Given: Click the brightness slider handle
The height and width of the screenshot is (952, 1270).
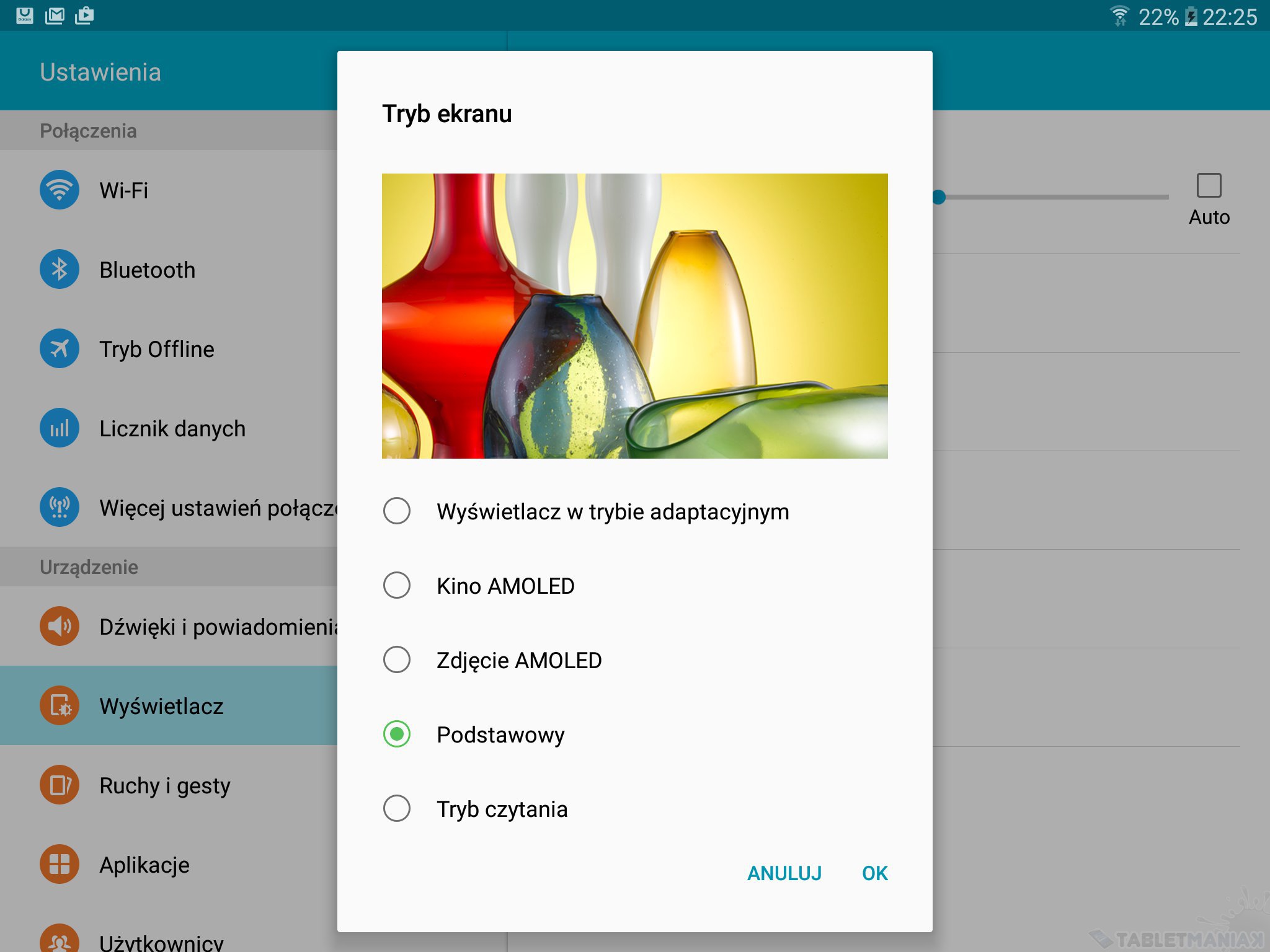Looking at the screenshot, I should (x=939, y=197).
